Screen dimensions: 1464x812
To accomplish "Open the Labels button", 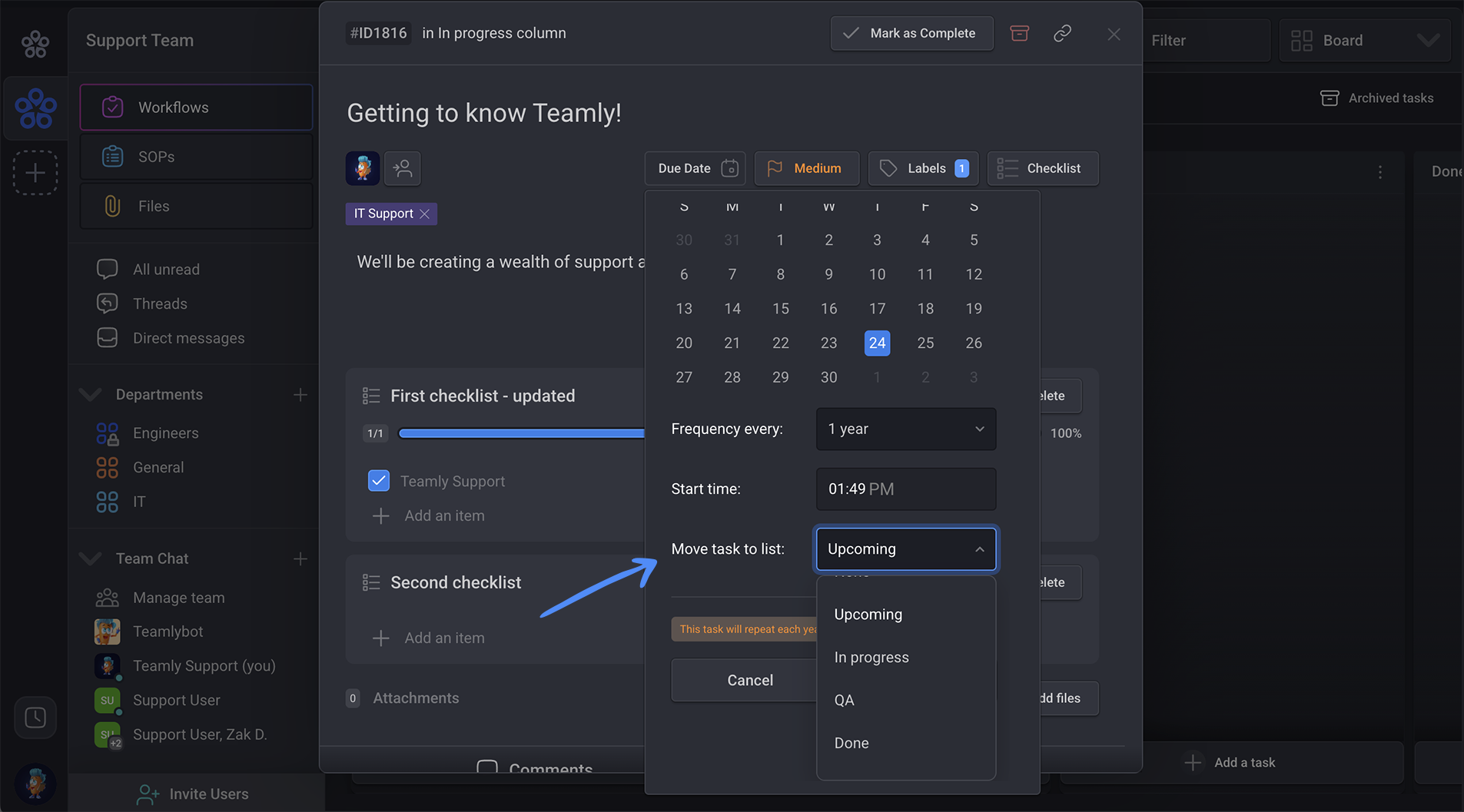I will pyautogui.click(x=923, y=168).
